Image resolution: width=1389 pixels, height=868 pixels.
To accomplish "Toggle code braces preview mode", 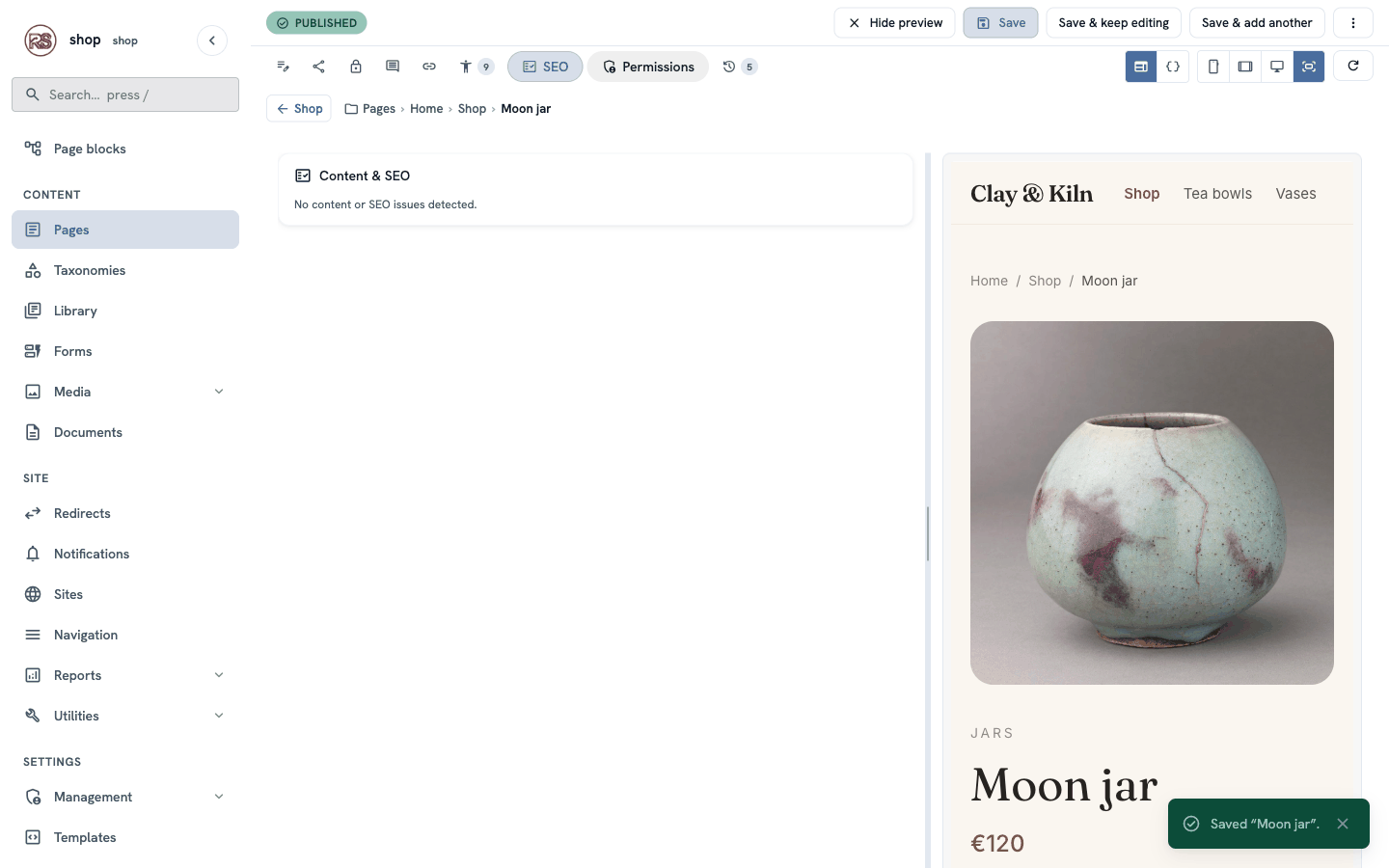I will pyautogui.click(x=1173, y=67).
